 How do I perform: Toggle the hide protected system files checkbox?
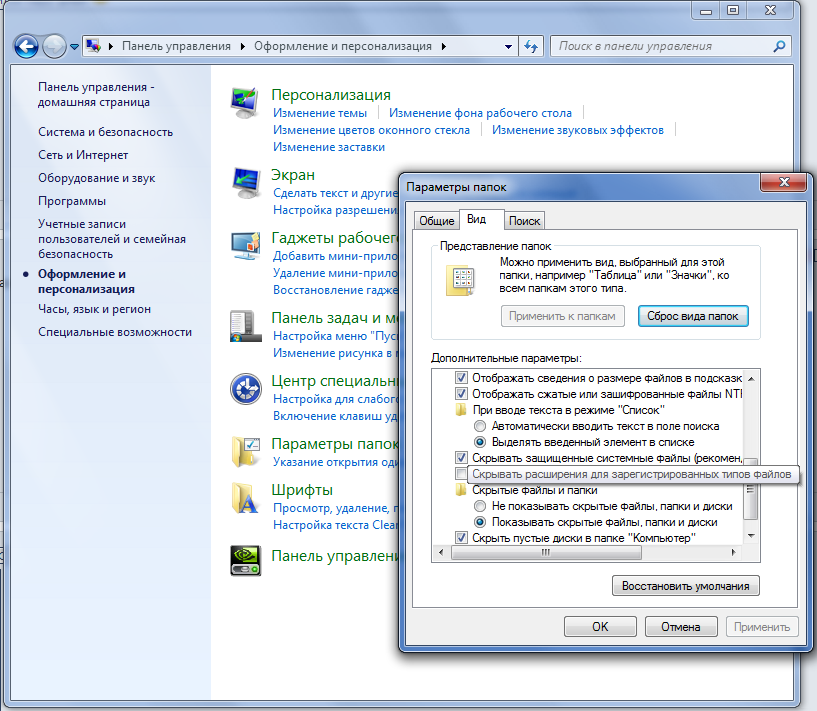tap(461, 457)
